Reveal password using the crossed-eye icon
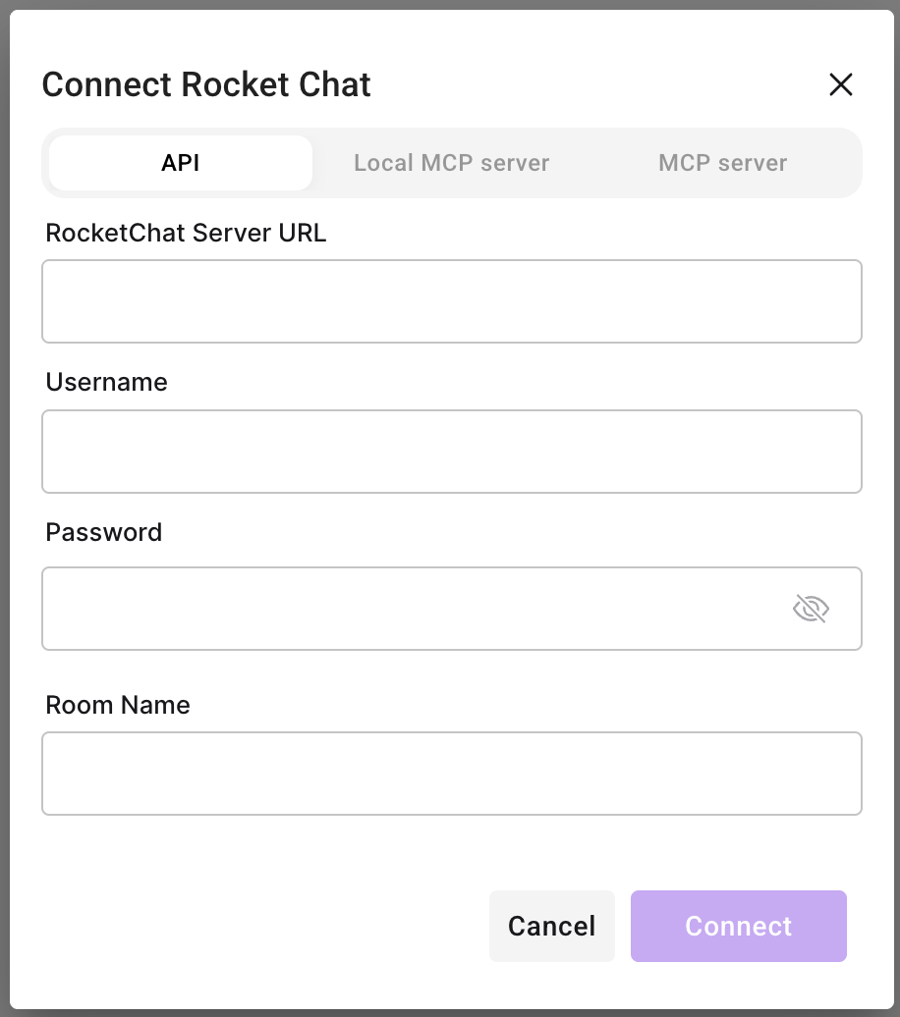Viewport: 900px width, 1017px height. 811,608
